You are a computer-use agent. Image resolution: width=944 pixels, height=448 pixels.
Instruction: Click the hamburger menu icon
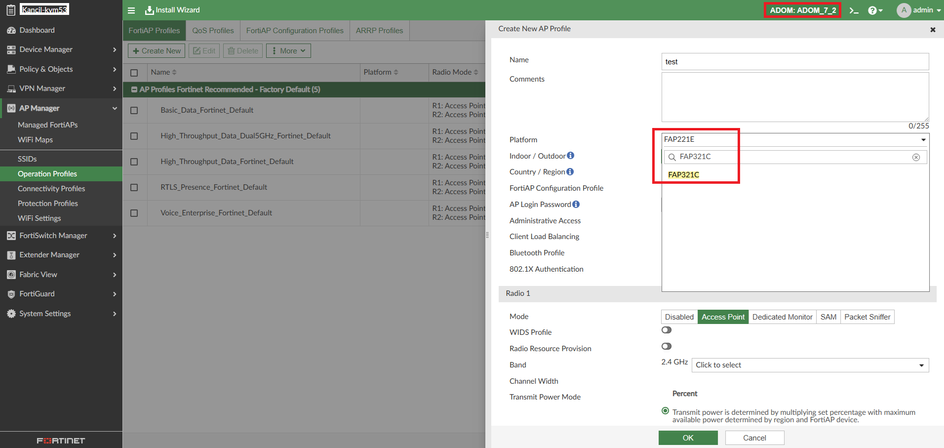(x=131, y=10)
